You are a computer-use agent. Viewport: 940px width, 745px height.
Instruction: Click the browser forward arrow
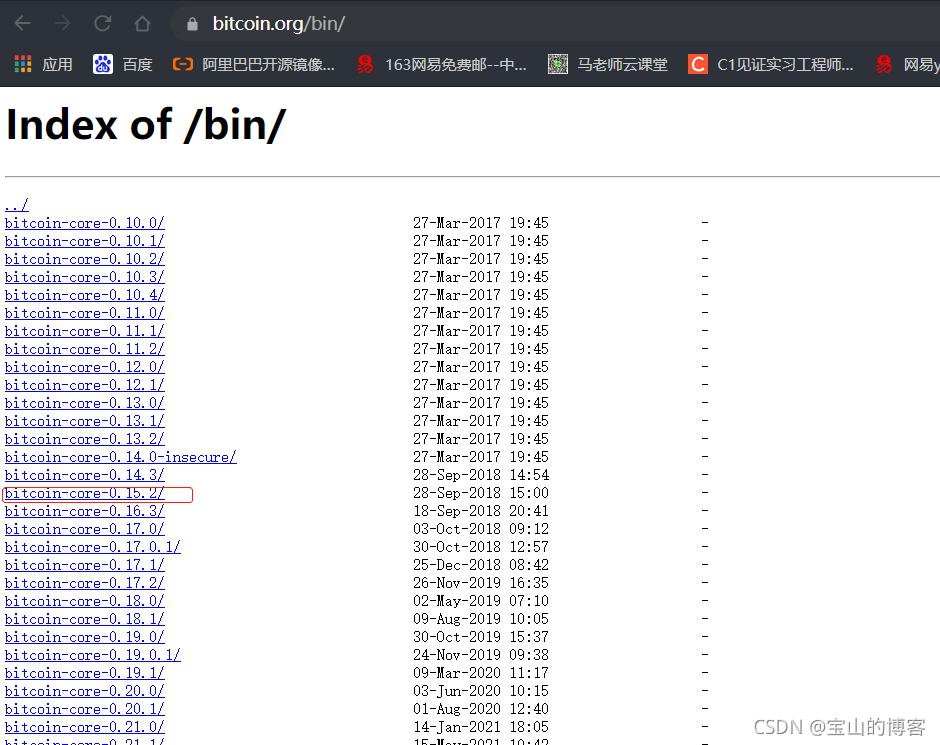62,23
